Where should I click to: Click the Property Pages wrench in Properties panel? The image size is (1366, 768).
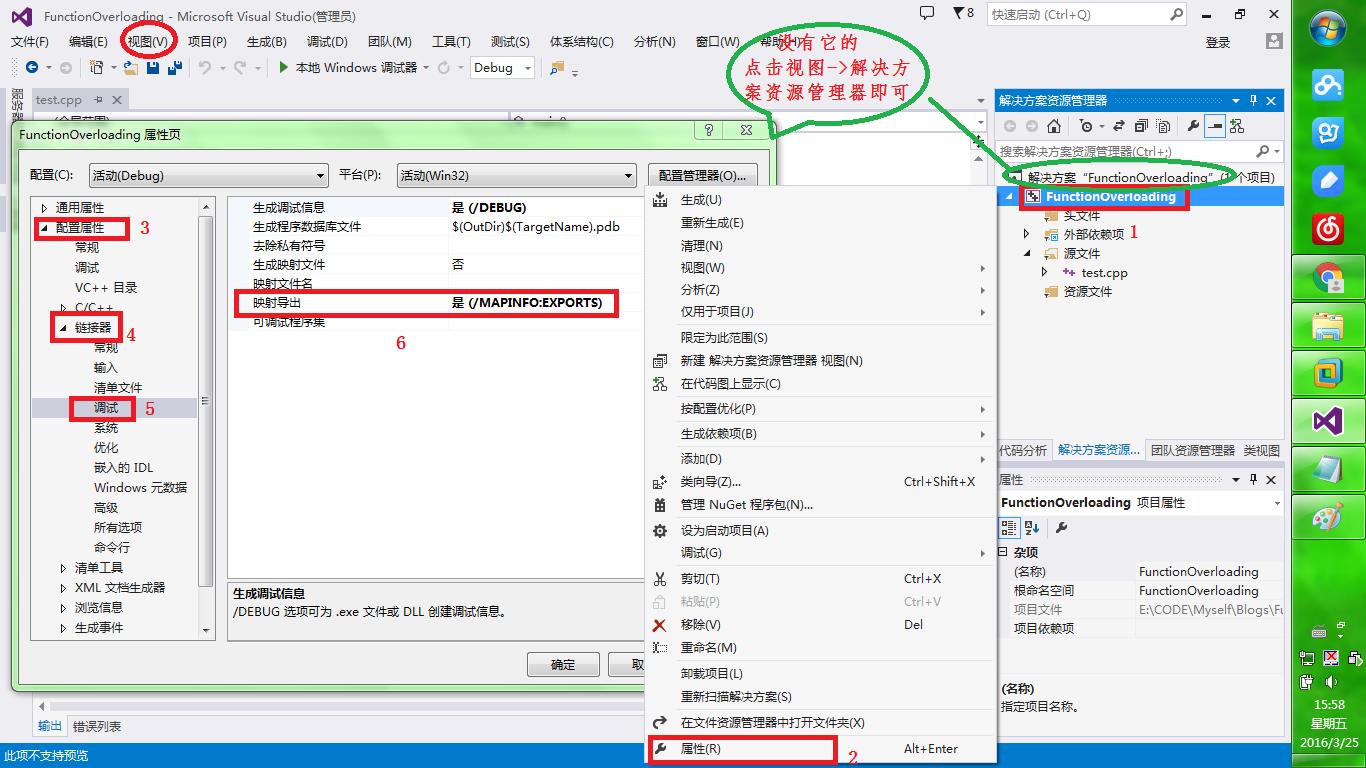point(1061,527)
